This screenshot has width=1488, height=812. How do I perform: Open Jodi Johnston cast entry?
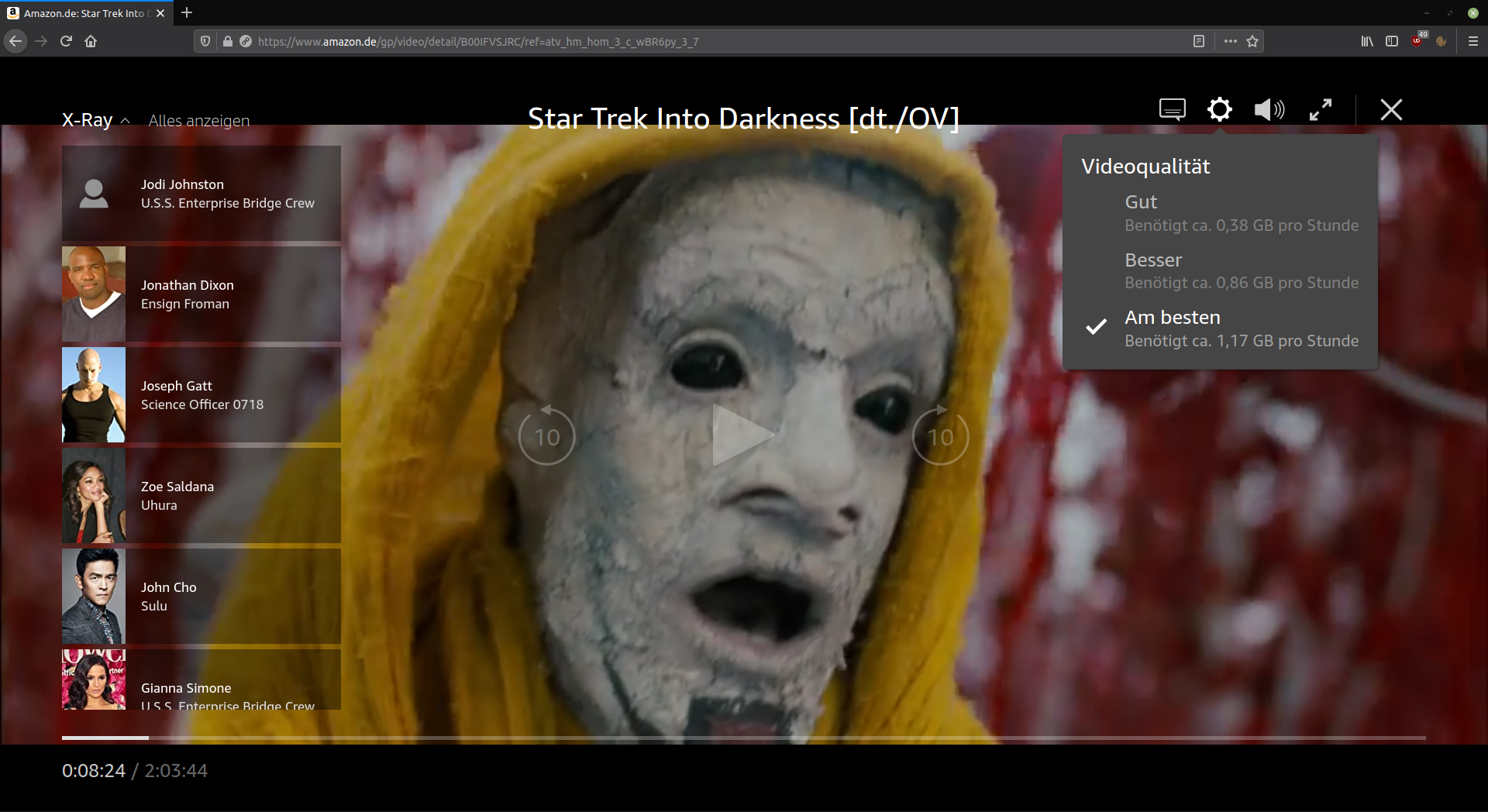pyautogui.click(x=201, y=194)
